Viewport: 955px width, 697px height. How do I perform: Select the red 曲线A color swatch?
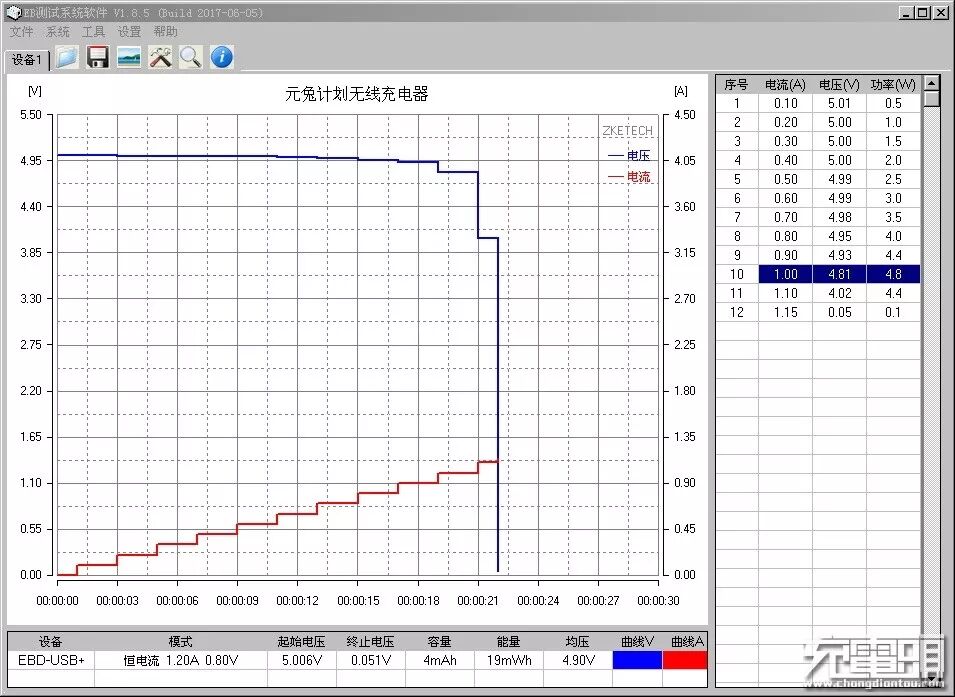(685, 660)
